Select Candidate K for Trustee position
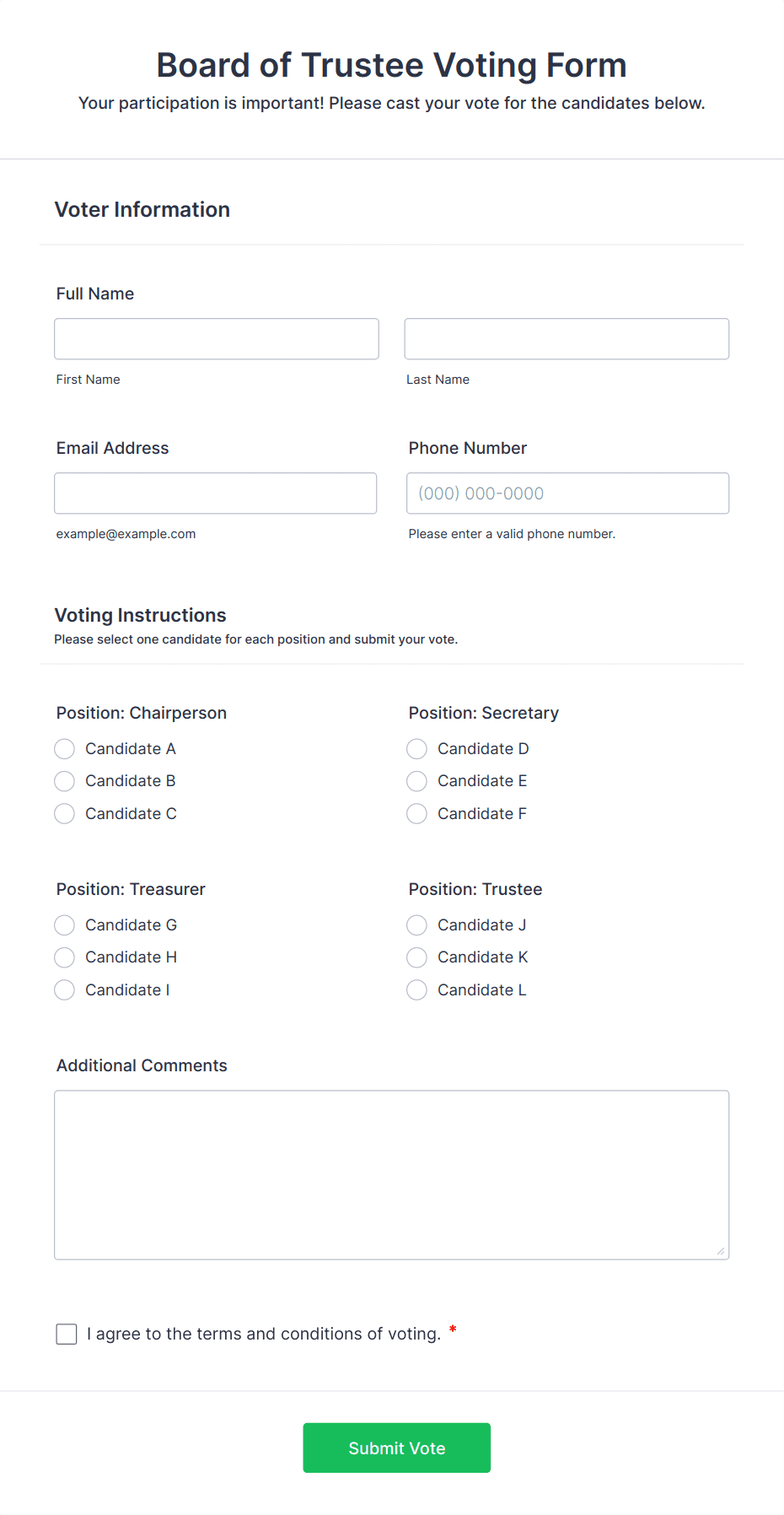The height and width of the screenshot is (1515, 784). (416, 957)
